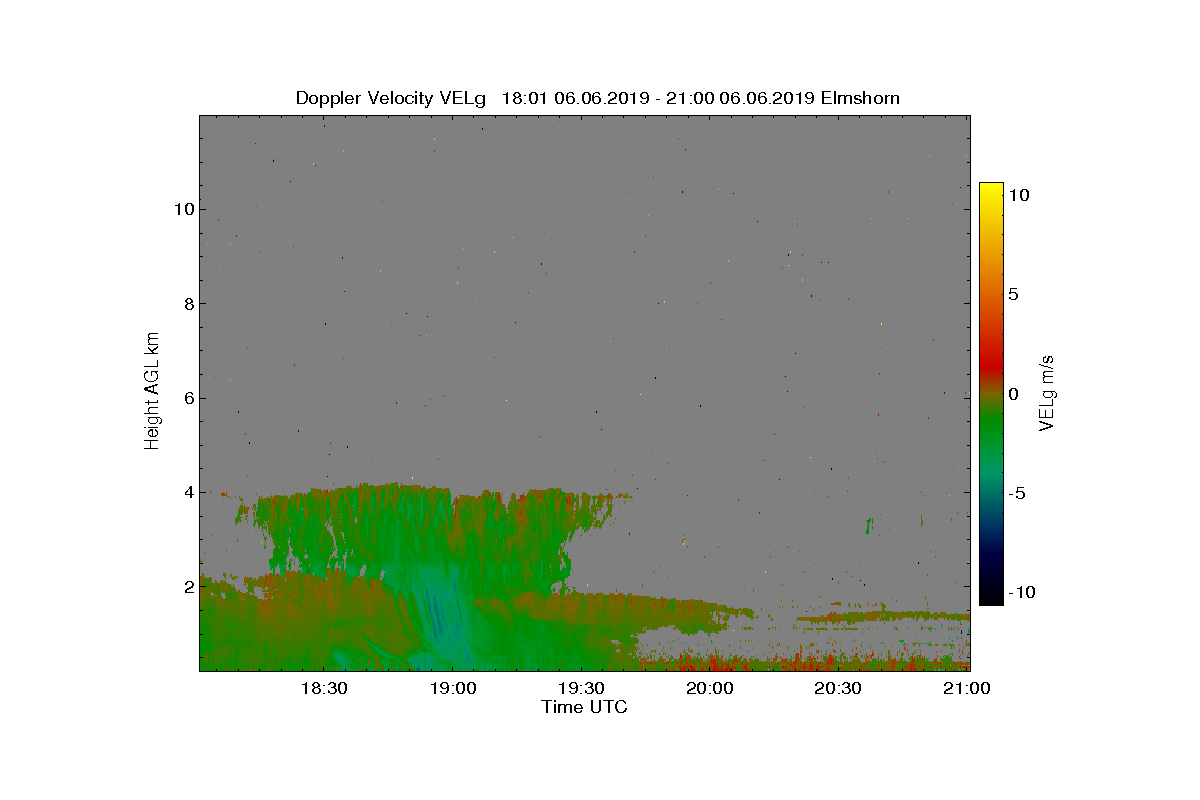Viewport: 1200px width, 800px height.
Task: Click the small green echo near 20:35
Action: [x=869, y=525]
